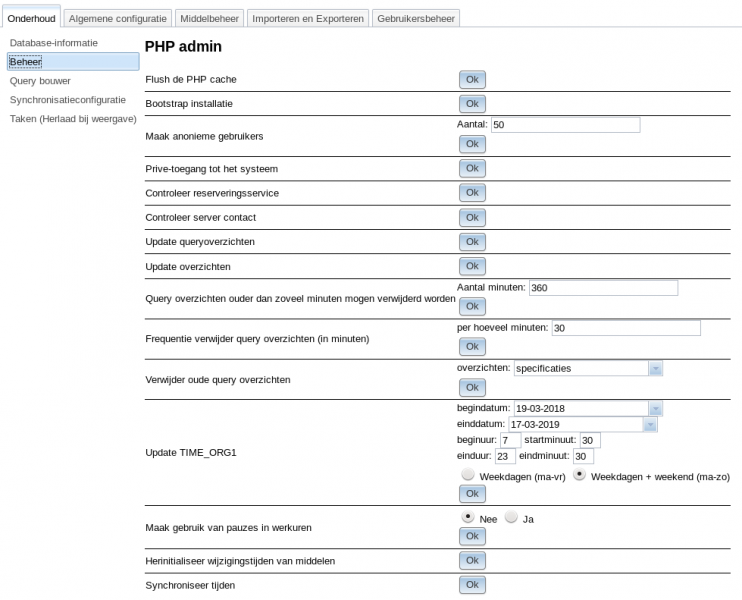Open the Middelbeheer tab
The width and height of the screenshot is (742, 600).
click(209, 18)
